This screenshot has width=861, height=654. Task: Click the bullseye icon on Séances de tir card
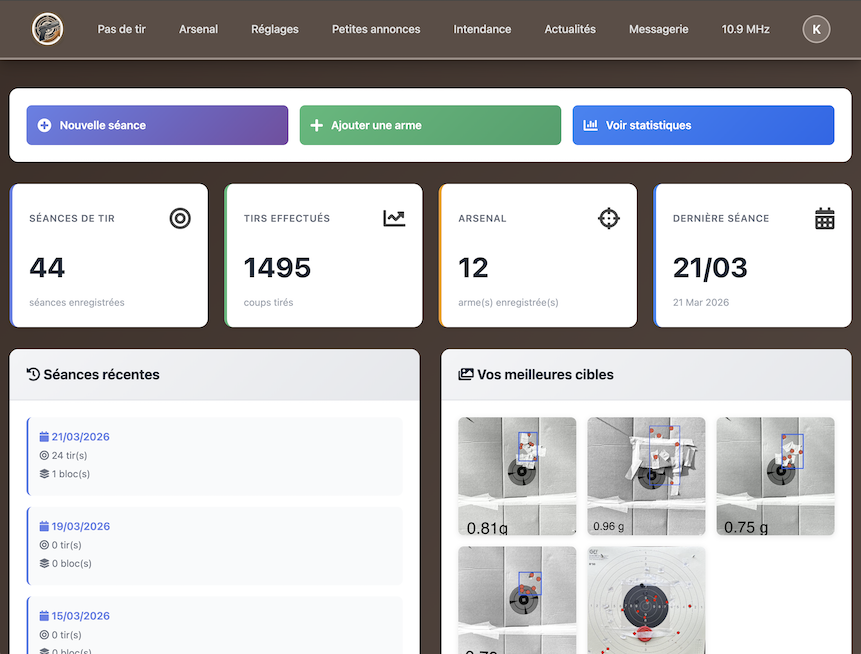click(x=180, y=219)
